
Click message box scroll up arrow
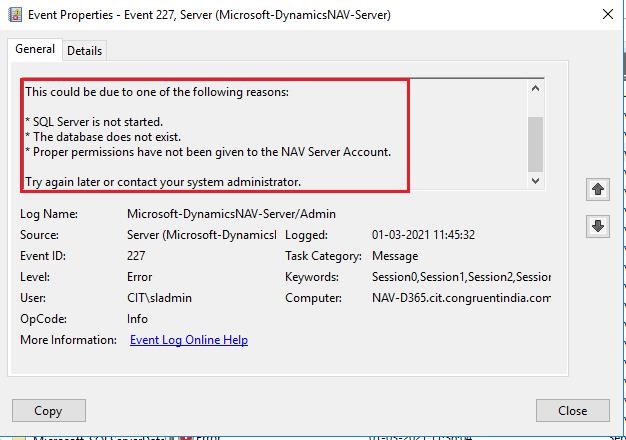click(535, 88)
